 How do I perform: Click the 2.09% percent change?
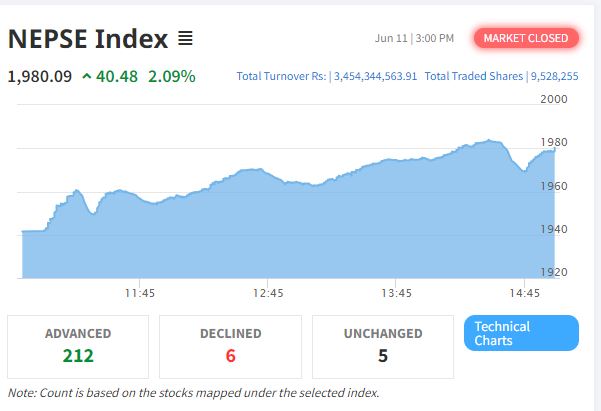pos(172,76)
